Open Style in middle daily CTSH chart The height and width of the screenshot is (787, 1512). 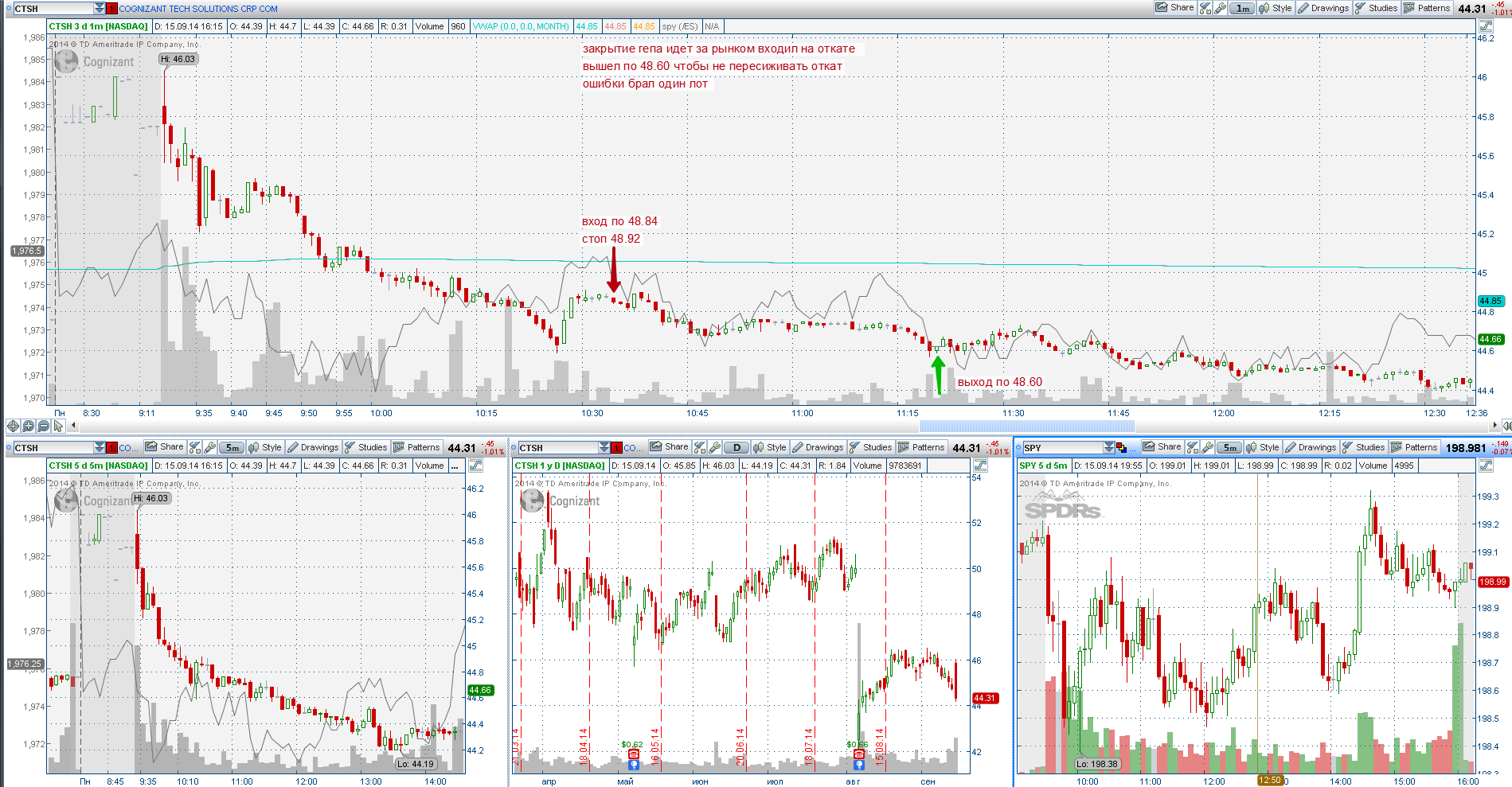(x=770, y=447)
